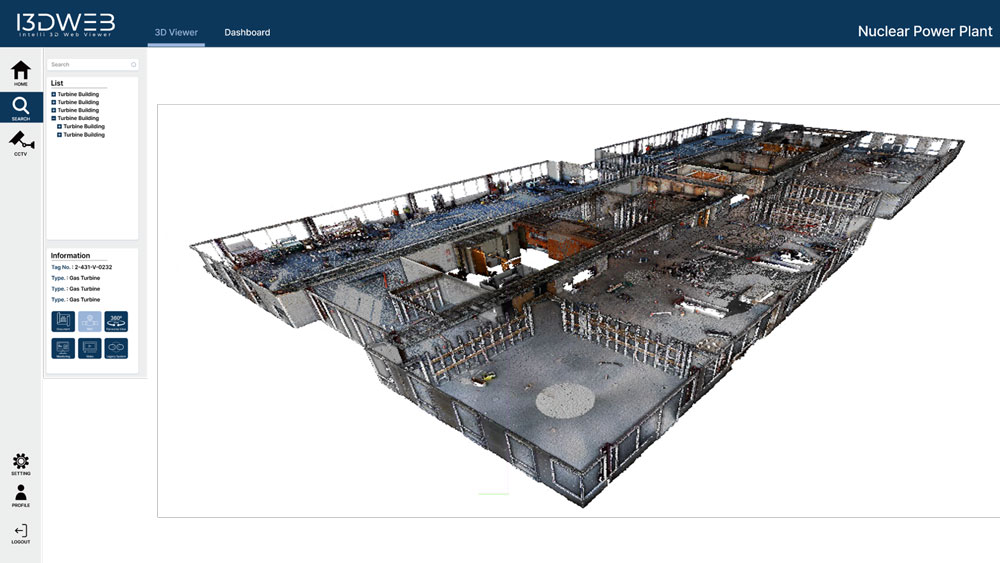Open the user Profile page
Image resolution: width=1000 pixels, height=563 pixels.
(x=21, y=495)
